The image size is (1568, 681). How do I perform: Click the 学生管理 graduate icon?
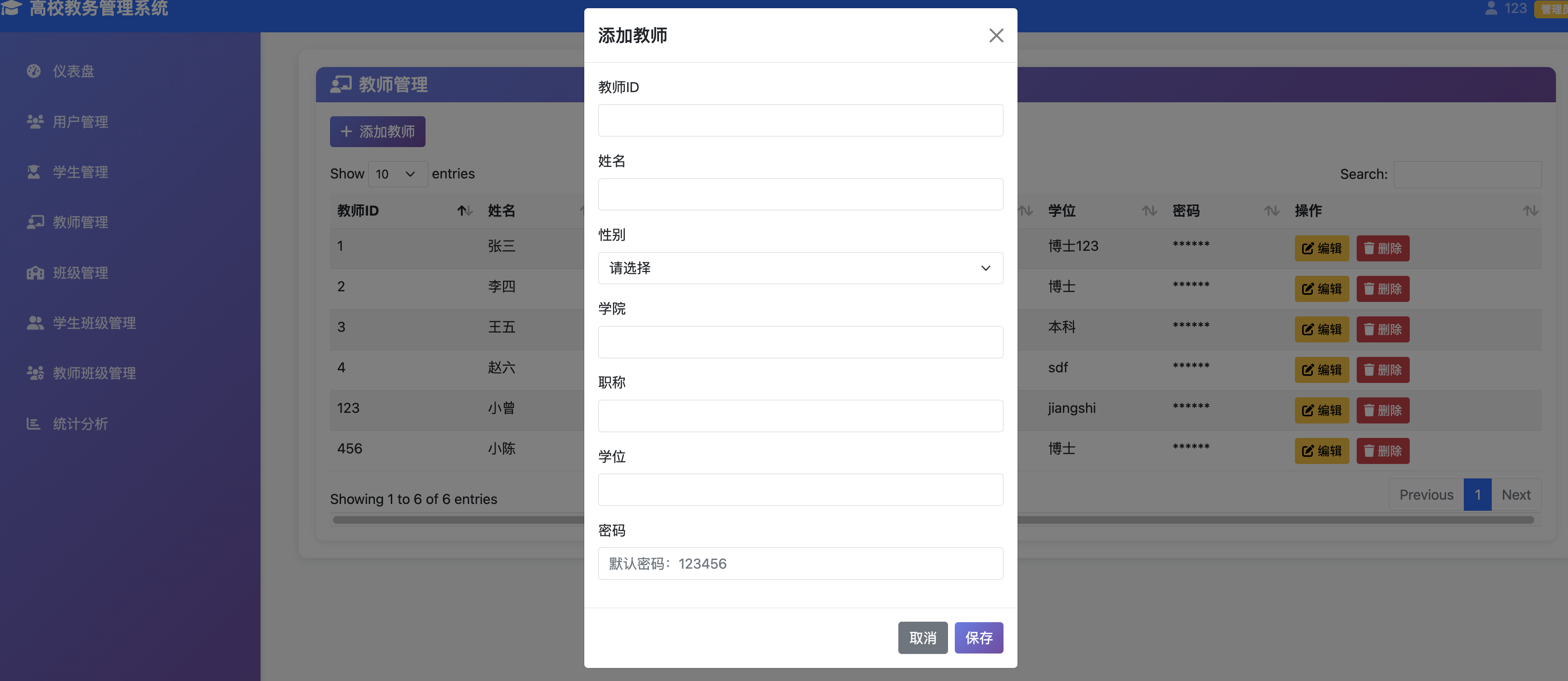click(x=34, y=172)
